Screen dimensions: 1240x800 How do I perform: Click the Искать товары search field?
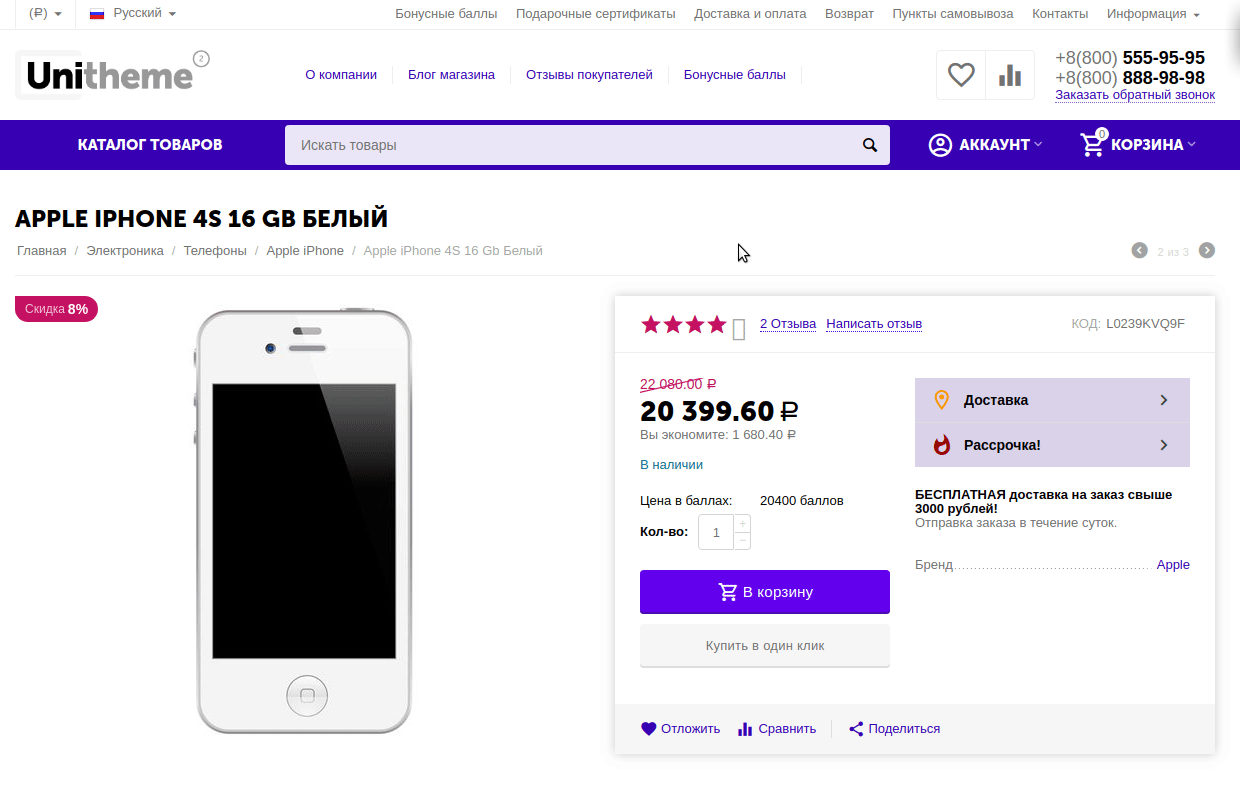[570, 145]
